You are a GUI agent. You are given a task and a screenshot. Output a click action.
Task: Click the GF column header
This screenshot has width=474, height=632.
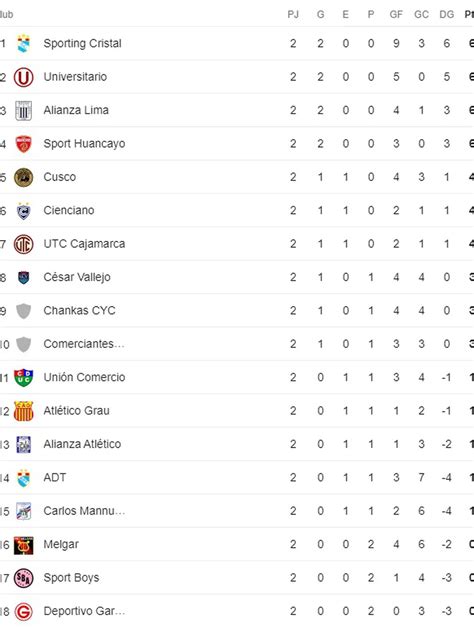[396, 15]
